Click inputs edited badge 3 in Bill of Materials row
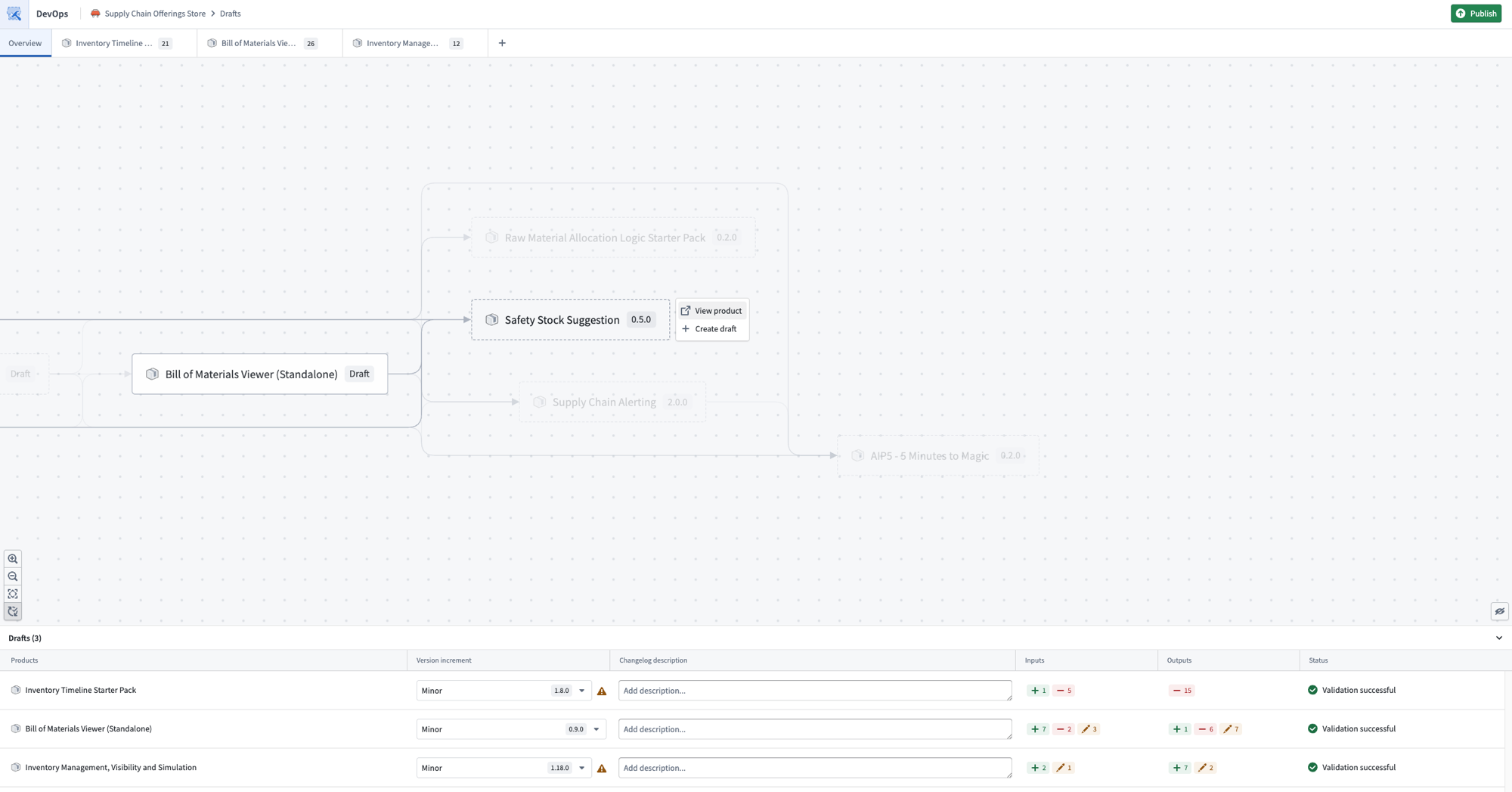This screenshot has width=1512, height=792. [x=1089, y=729]
